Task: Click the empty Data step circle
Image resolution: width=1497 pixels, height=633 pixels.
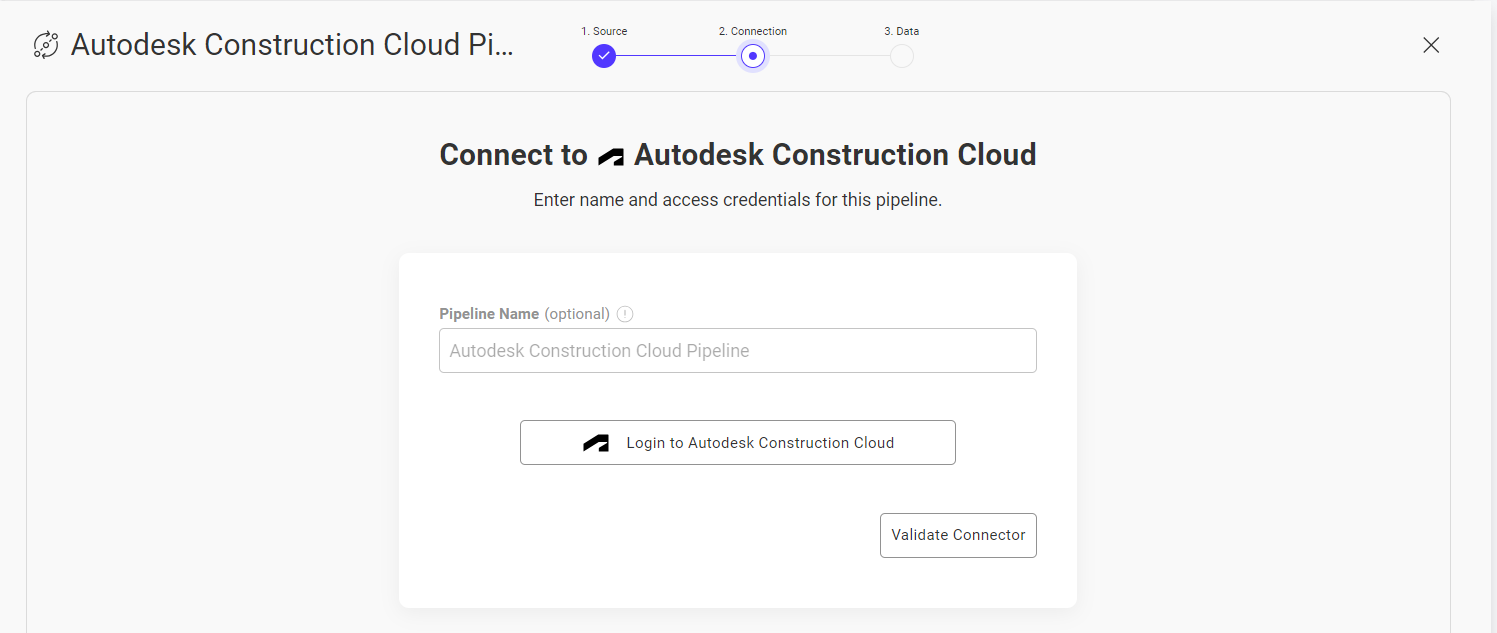Action: click(x=901, y=56)
